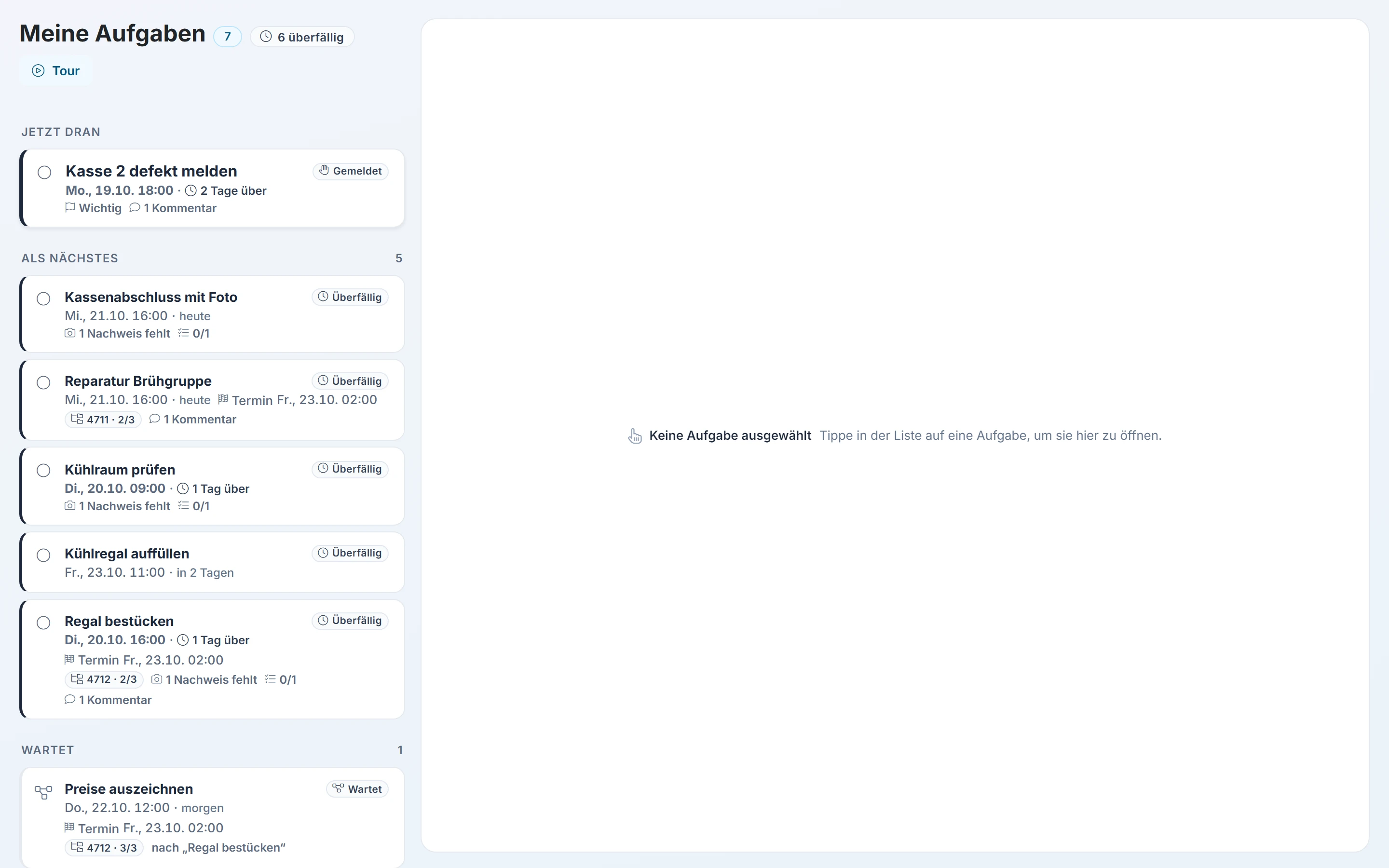Mark Regal bestücken as done
This screenshot has width=1389, height=868.
pyautogui.click(x=43, y=622)
